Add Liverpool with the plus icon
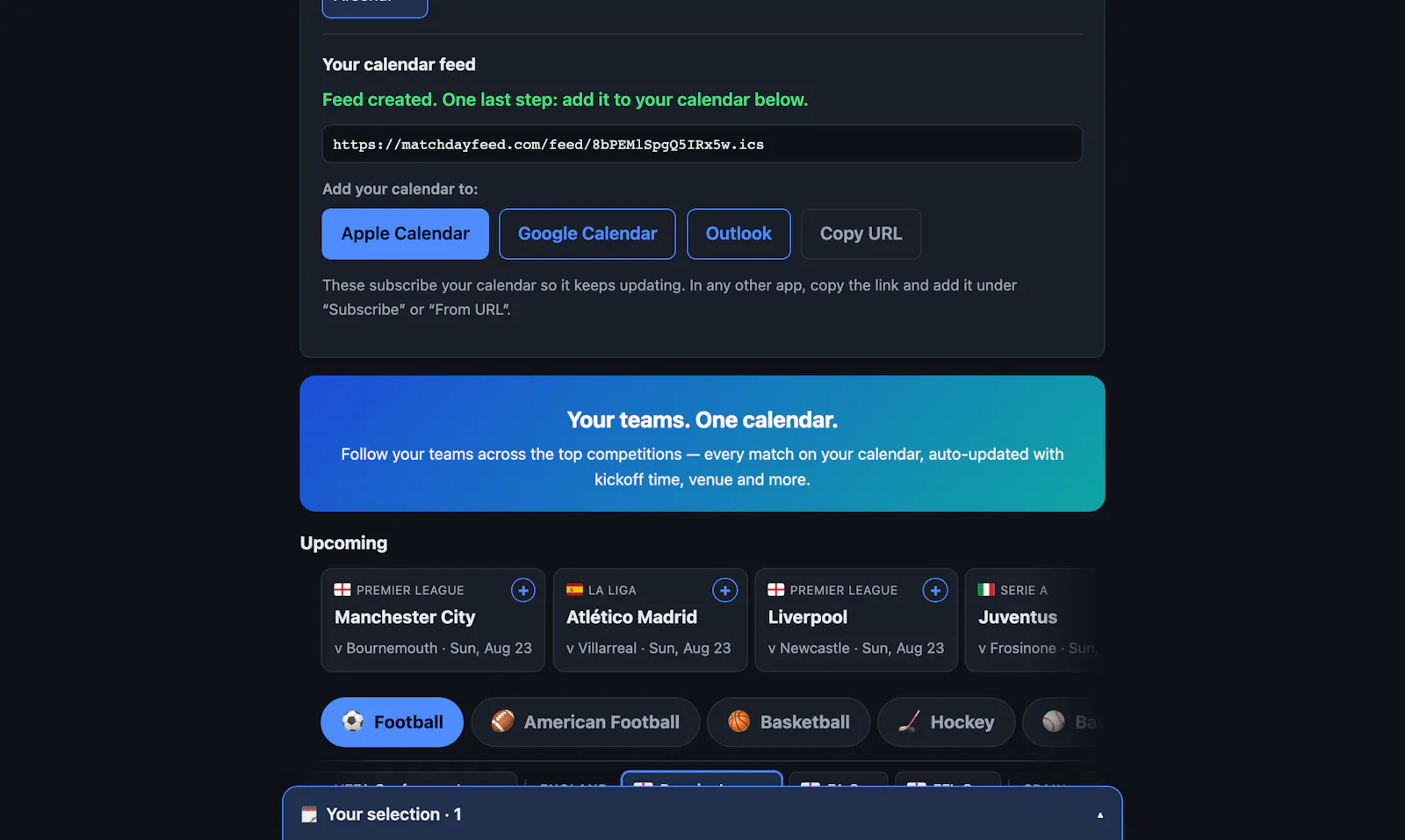Screen dimensions: 1405x840 tap(935, 591)
